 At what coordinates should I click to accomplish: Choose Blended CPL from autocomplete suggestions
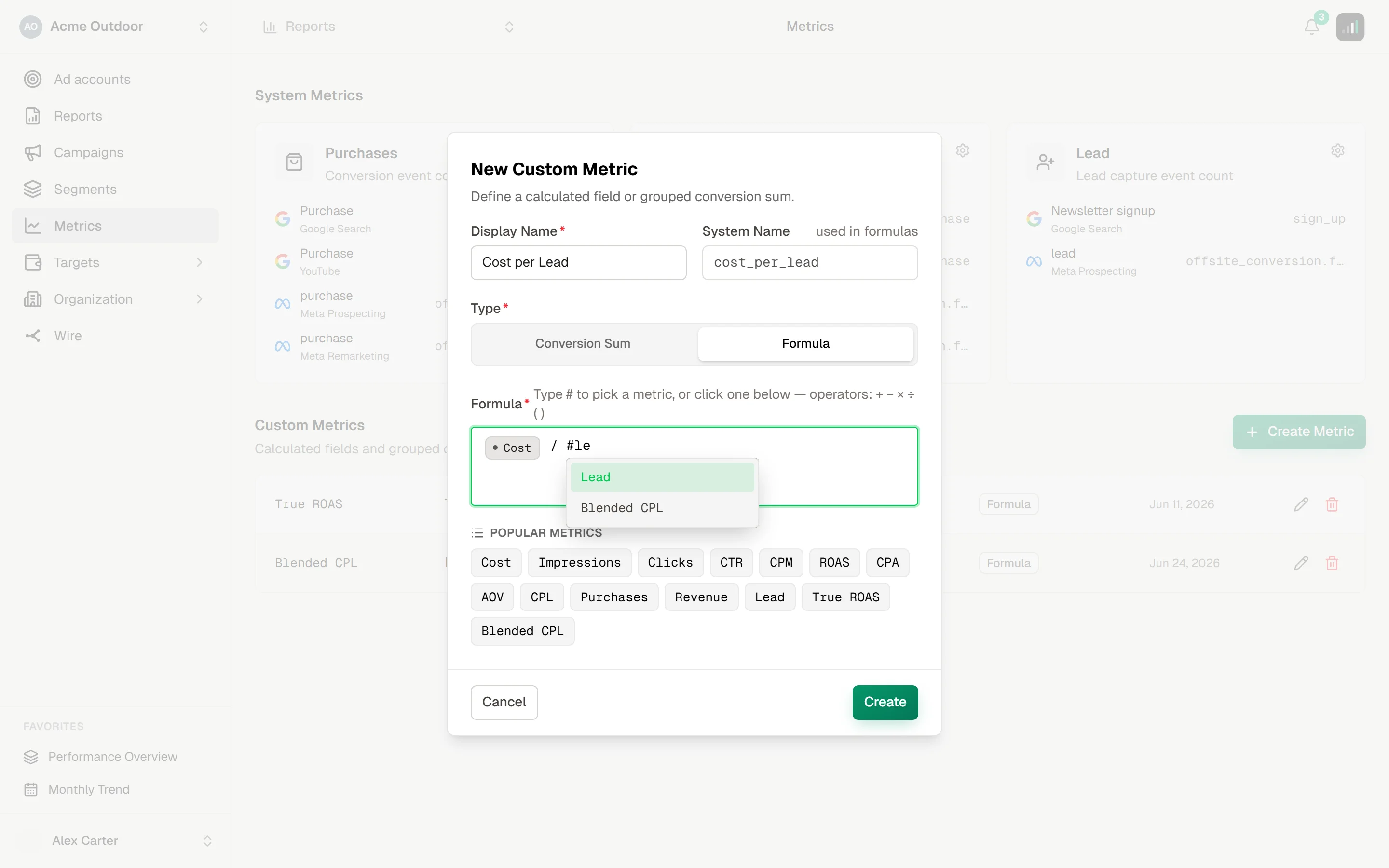tap(662, 508)
